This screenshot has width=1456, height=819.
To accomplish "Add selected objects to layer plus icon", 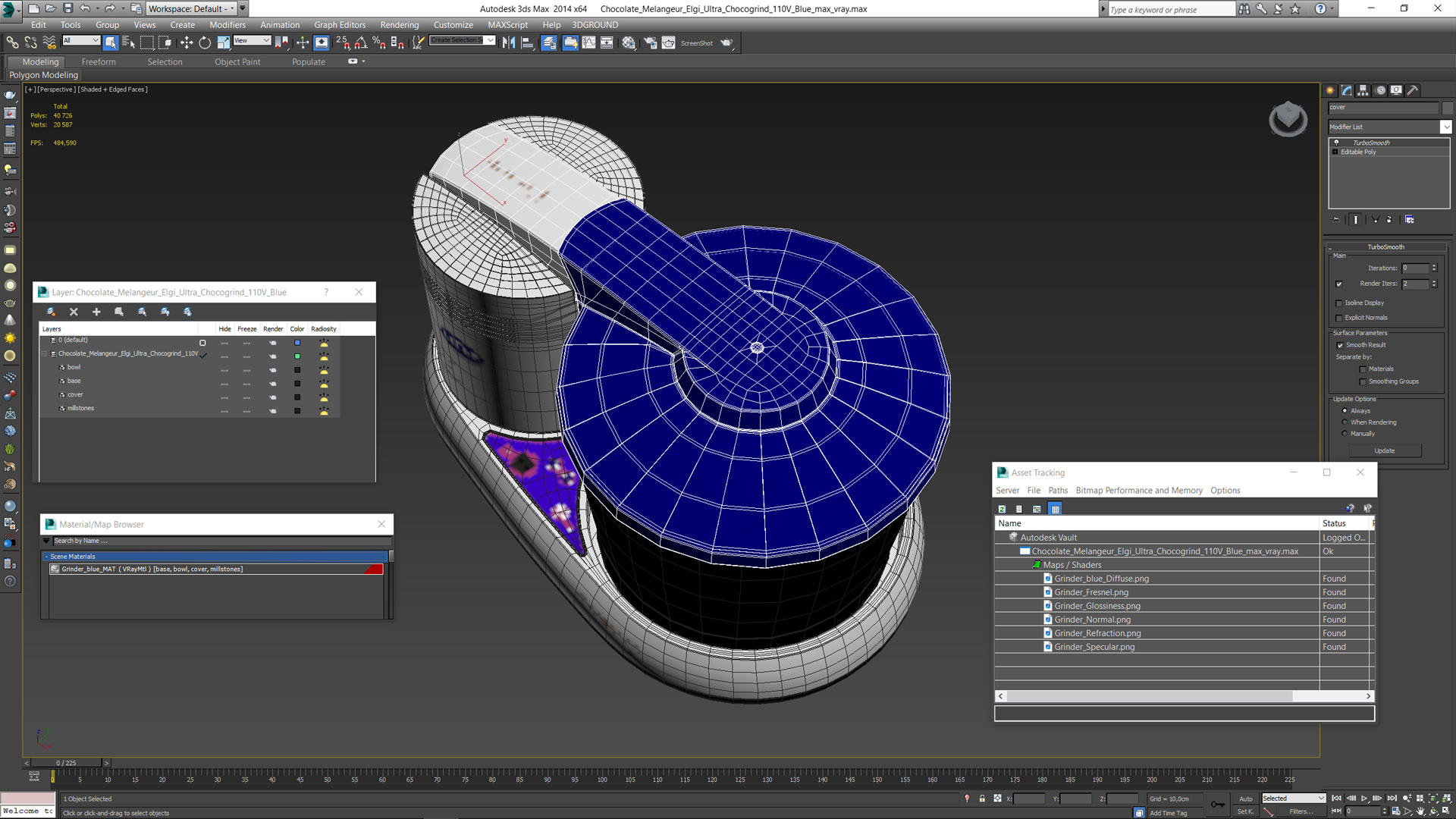I will point(96,312).
